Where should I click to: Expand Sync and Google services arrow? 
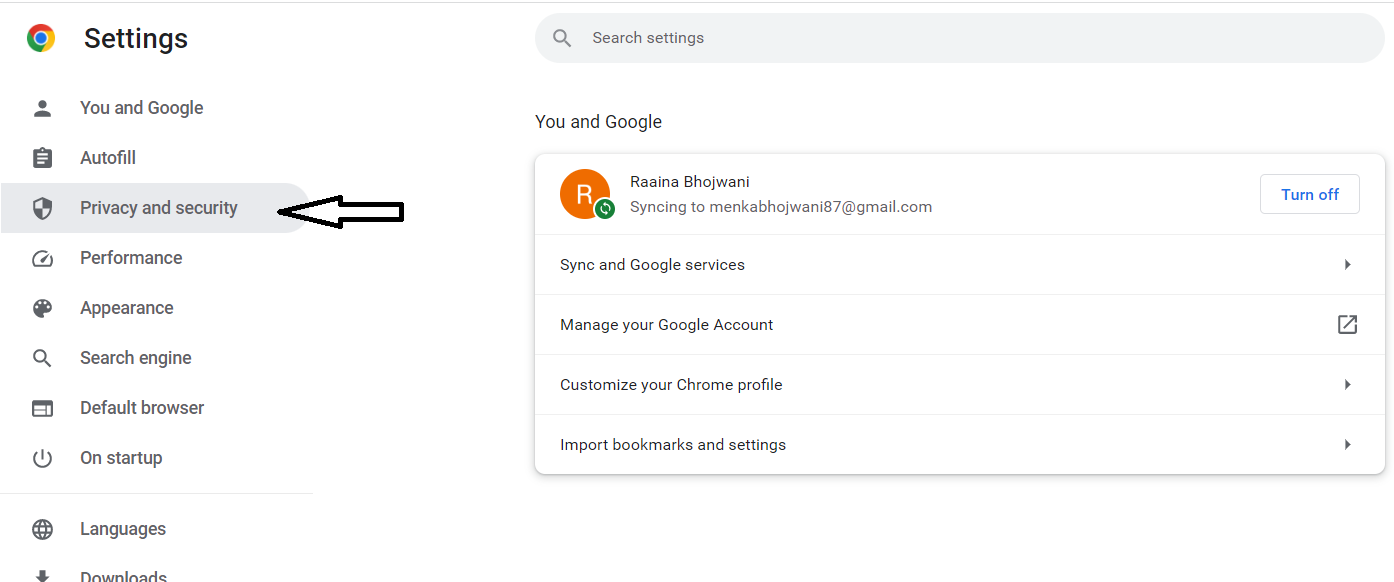1347,265
